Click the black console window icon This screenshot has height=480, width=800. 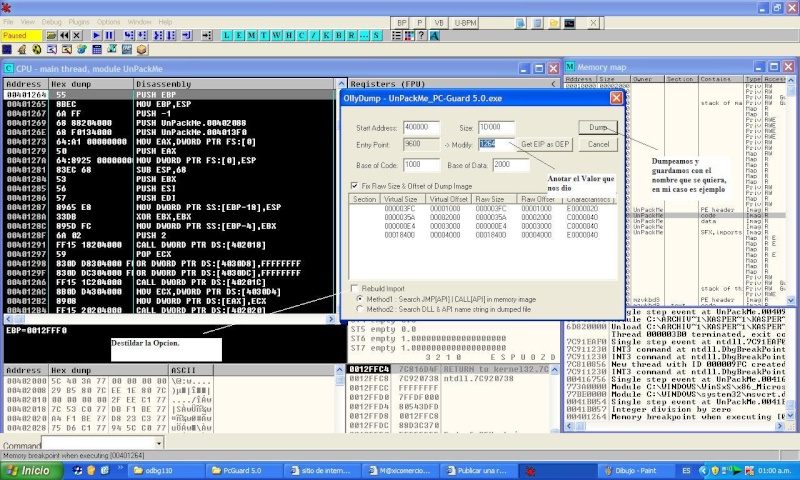click(x=569, y=23)
